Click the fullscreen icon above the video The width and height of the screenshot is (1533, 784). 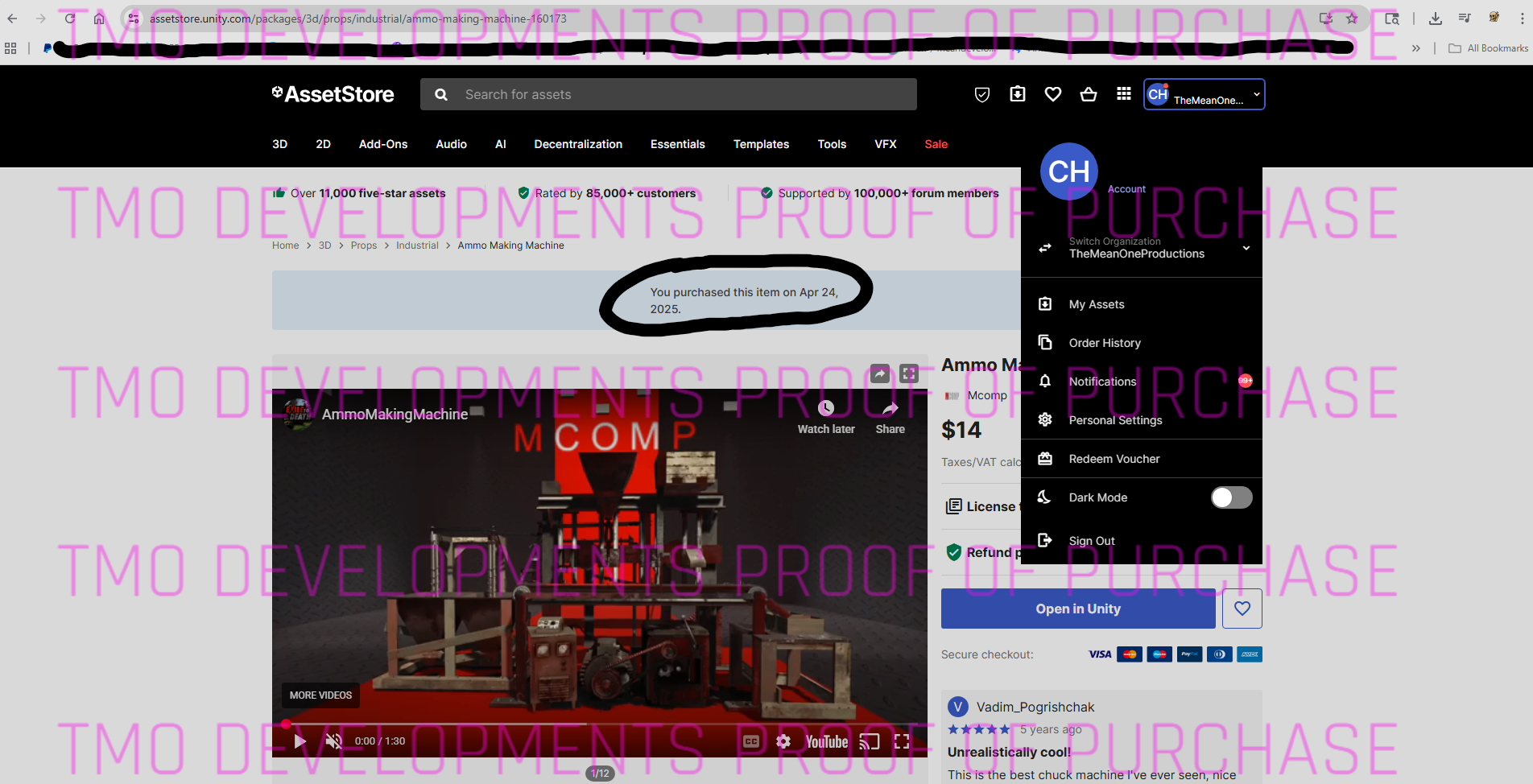pos(909,373)
